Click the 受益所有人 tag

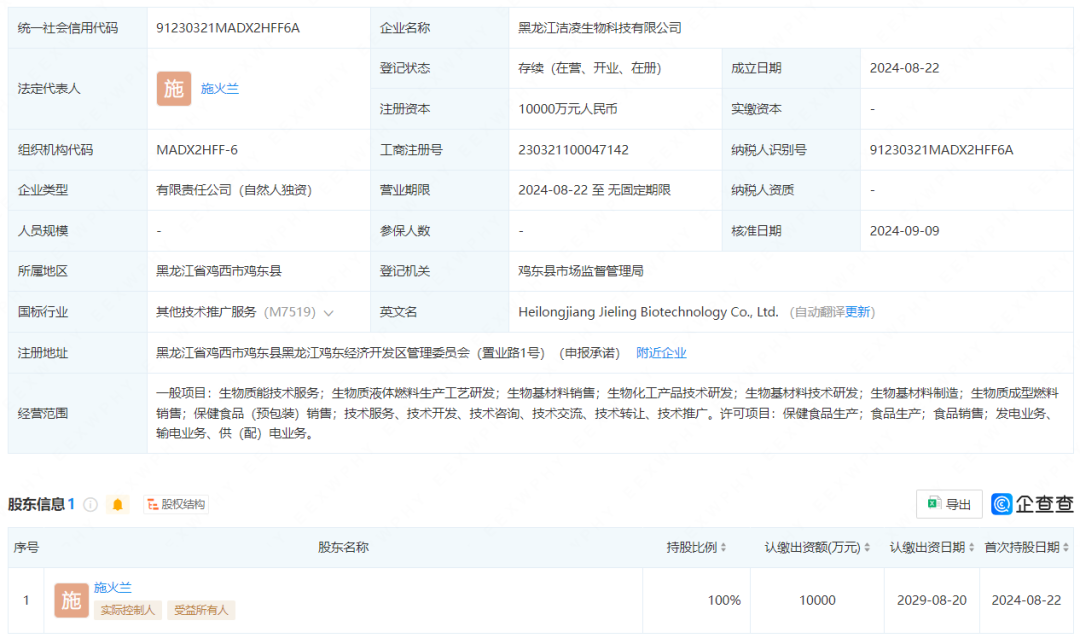201,610
